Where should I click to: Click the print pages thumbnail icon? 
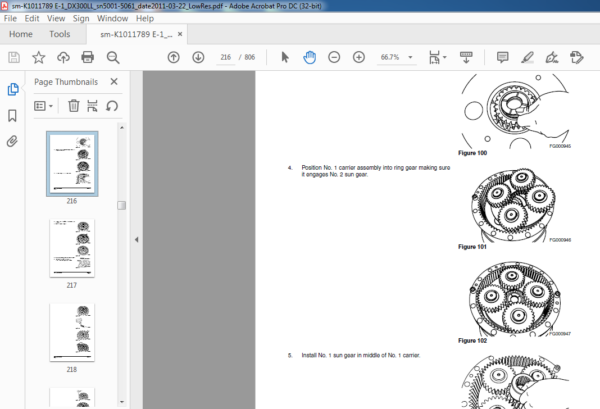click(x=92, y=106)
